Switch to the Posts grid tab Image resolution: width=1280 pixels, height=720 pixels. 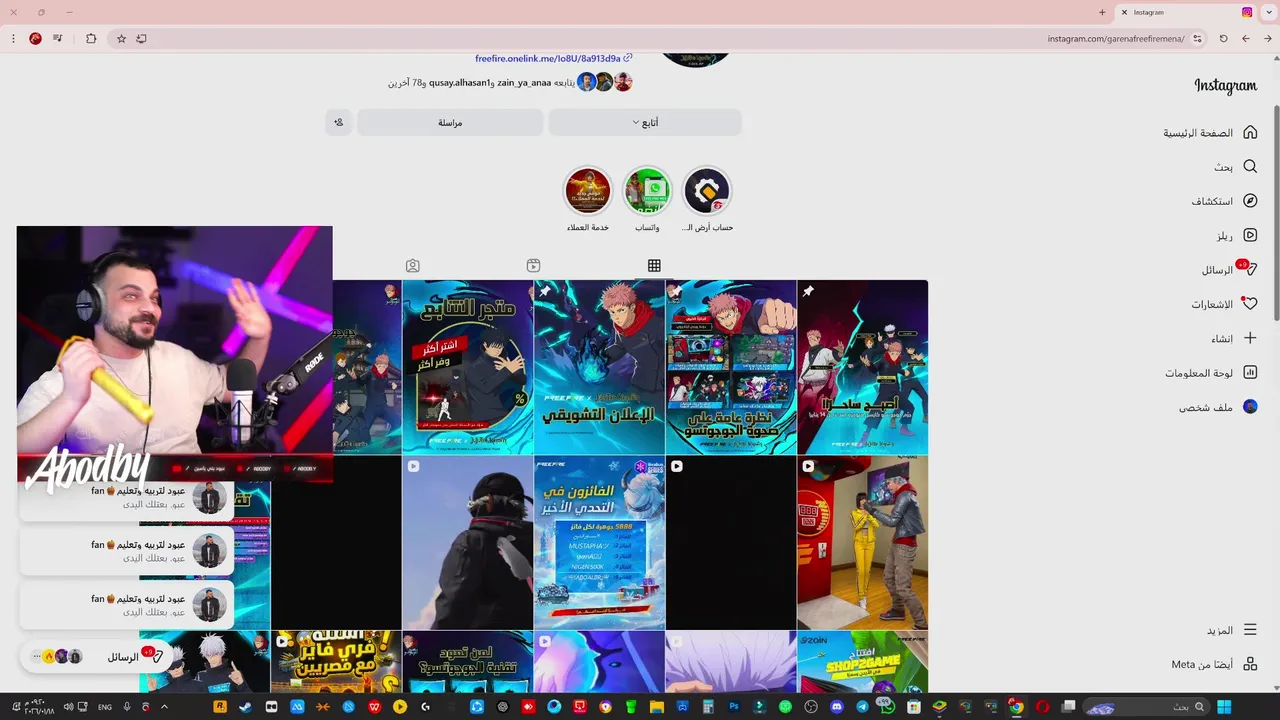pos(654,265)
